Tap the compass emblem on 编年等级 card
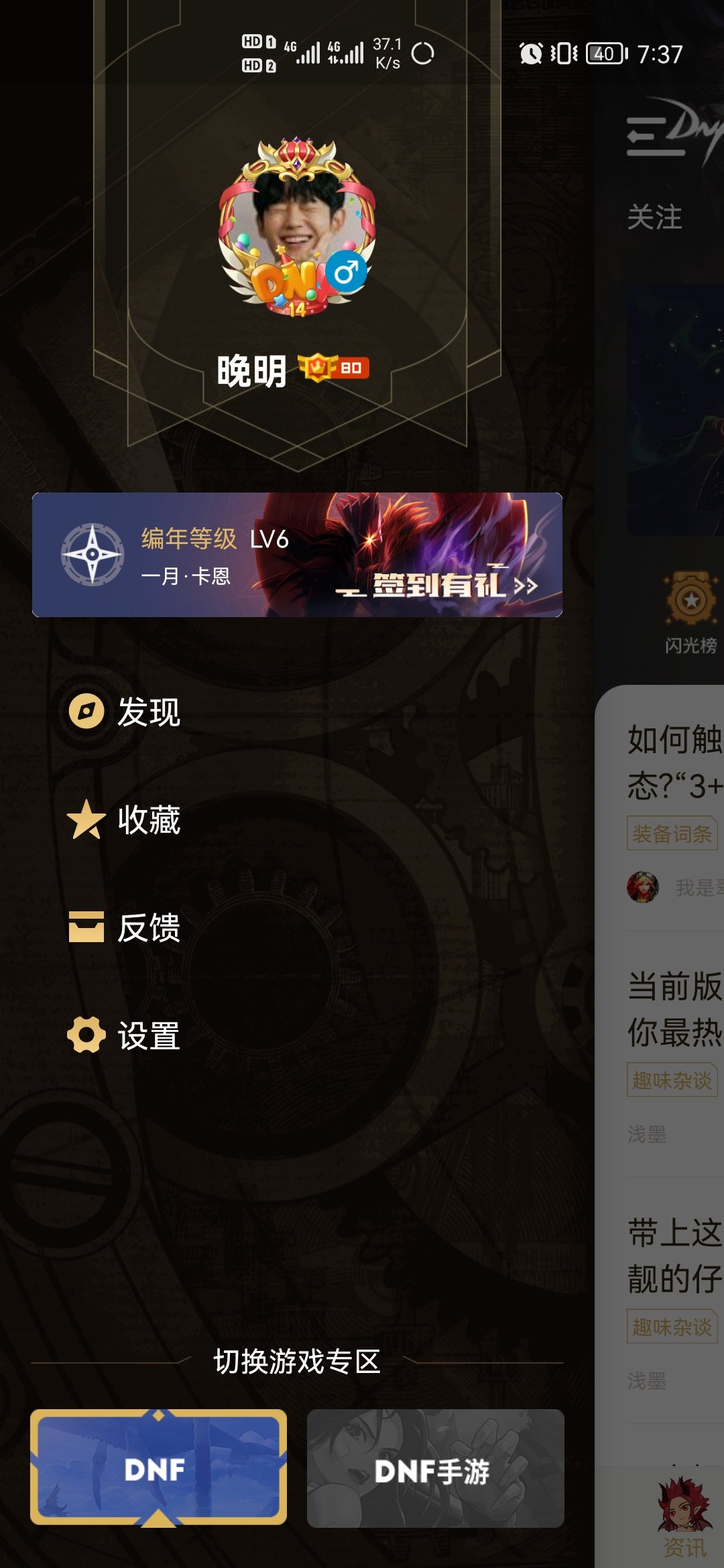724x1568 pixels. [x=93, y=555]
